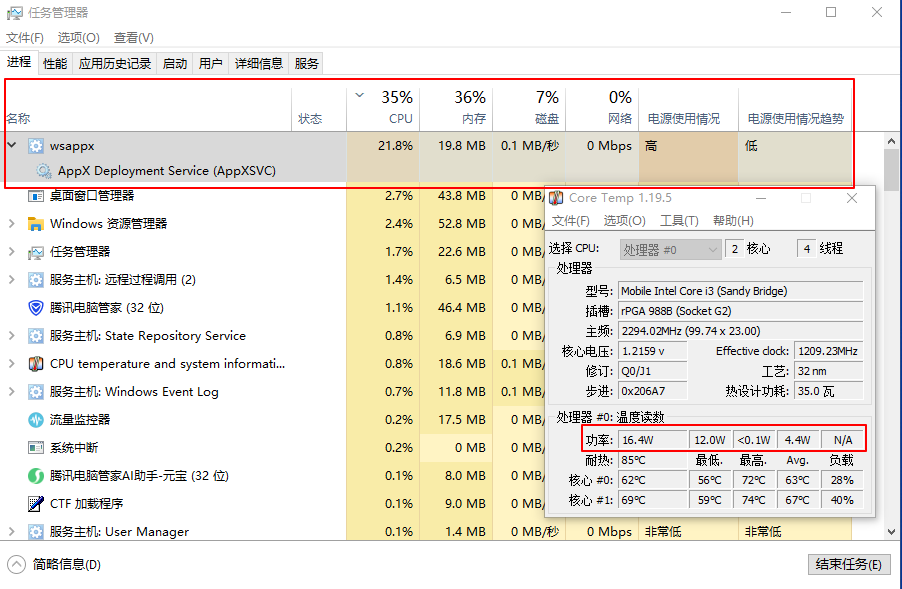The width and height of the screenshot is (902, 589).
Task: Collapse the wsappx process group
Action: (x=12, y=145)
